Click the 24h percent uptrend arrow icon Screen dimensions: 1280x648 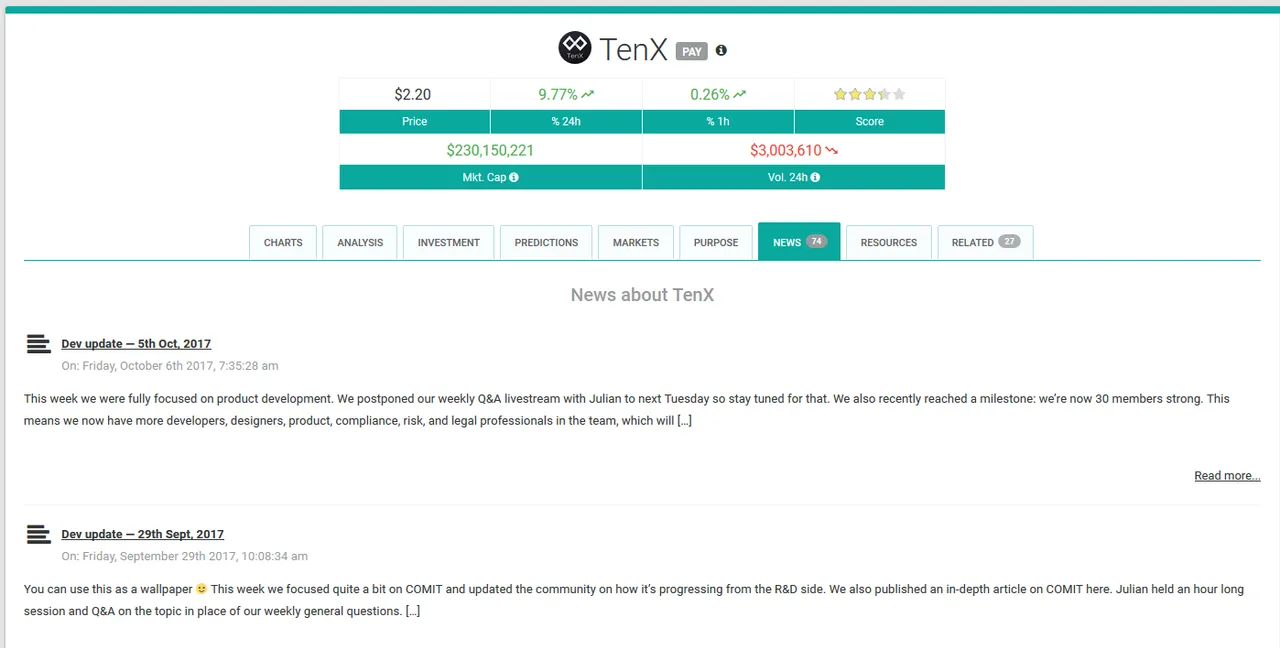coord(588,94)
